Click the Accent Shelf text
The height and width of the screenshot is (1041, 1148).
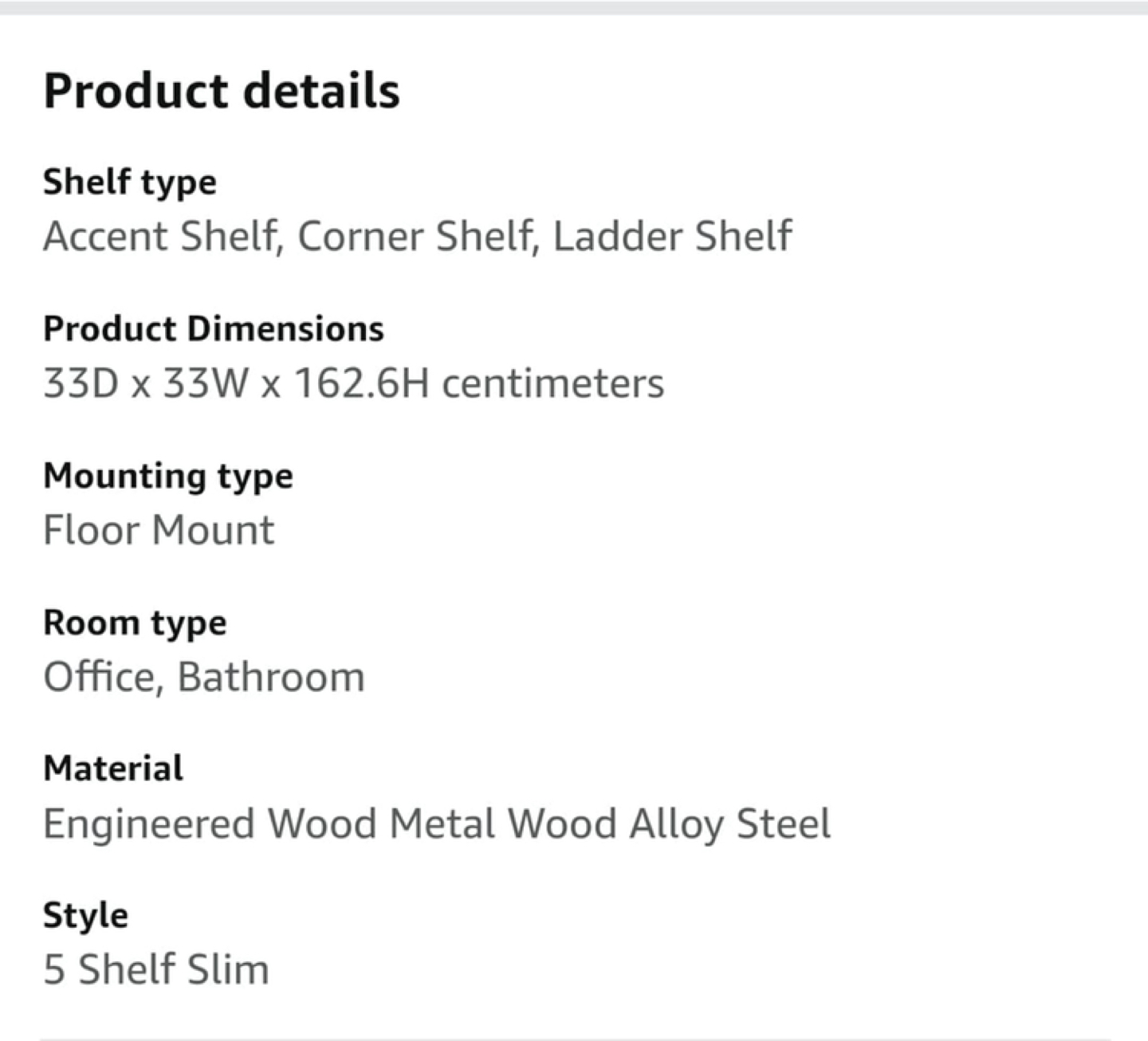(160, 236)
